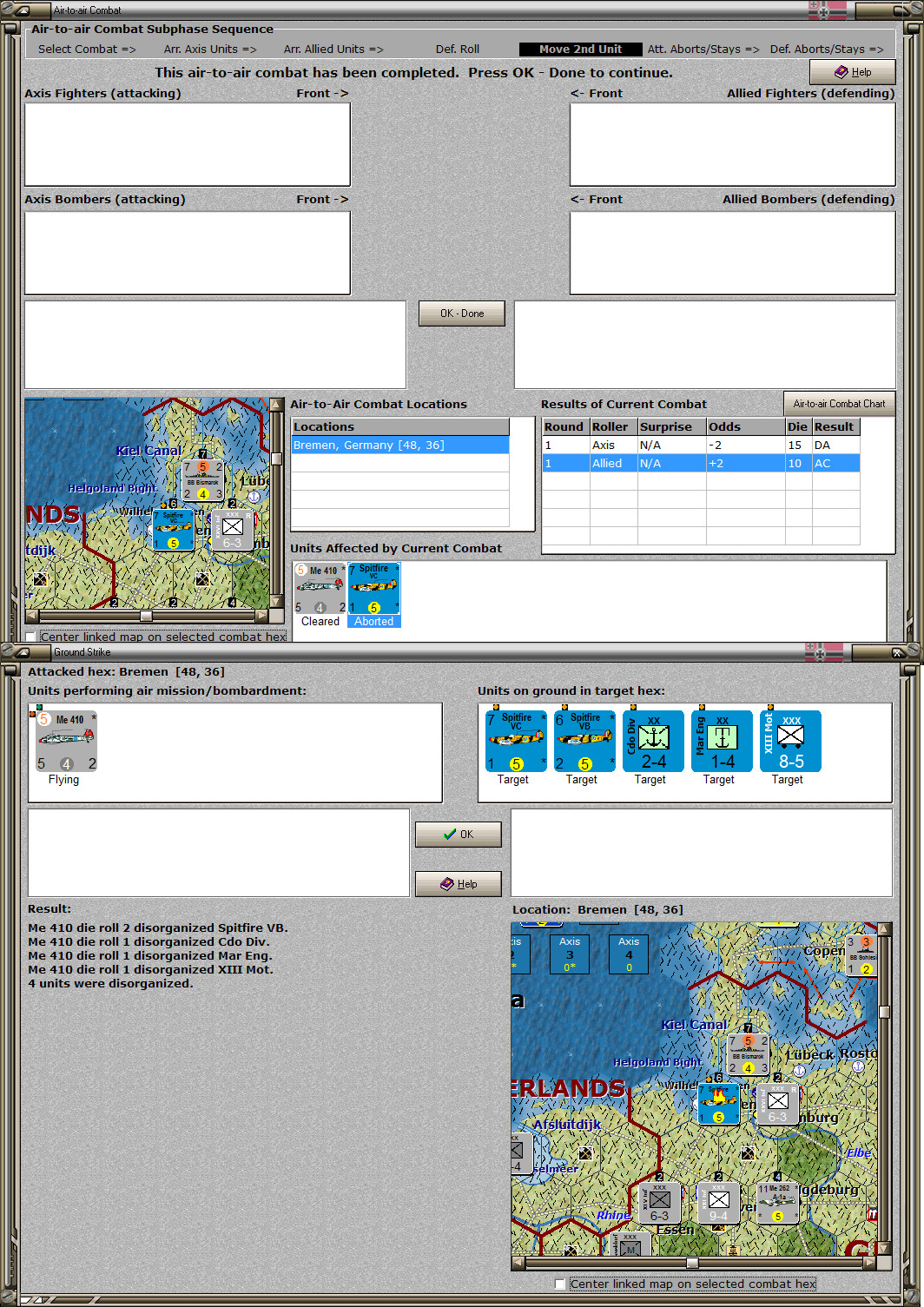Screen dimensions: 924x1307
Task: Click Spitfire counter at Bremen on Ground Strike map
Action: click(719, 1104)
